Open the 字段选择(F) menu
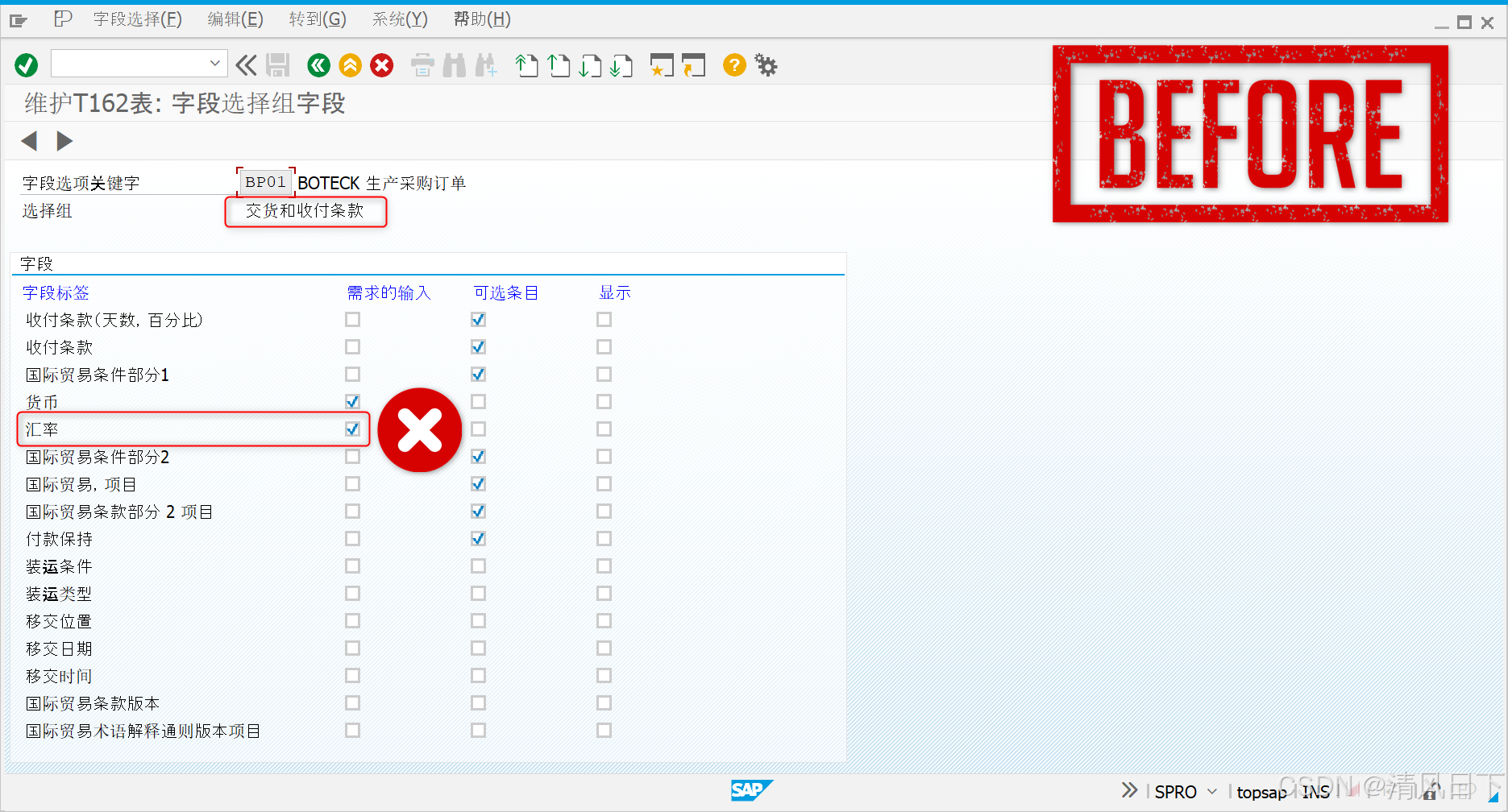Viewport: 1508px width, 812px height. [x=137, y=19]
